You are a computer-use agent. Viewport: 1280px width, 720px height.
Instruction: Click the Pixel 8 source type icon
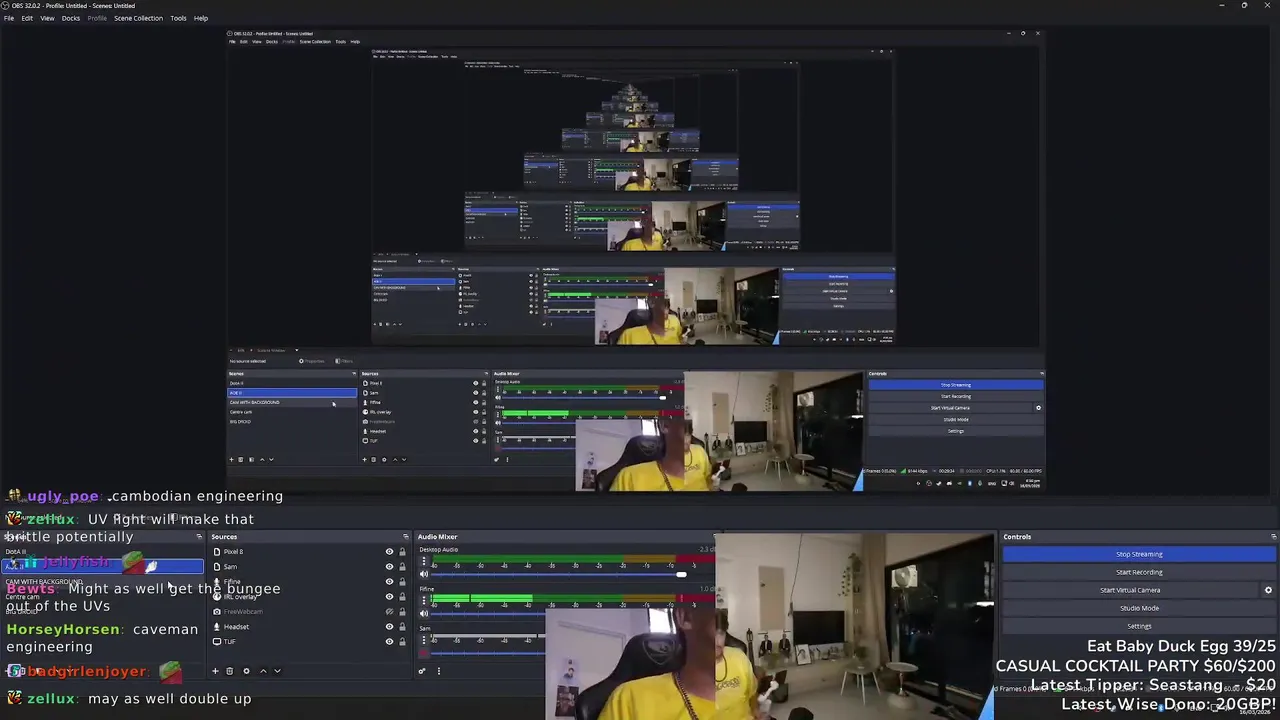coord(217,552)
